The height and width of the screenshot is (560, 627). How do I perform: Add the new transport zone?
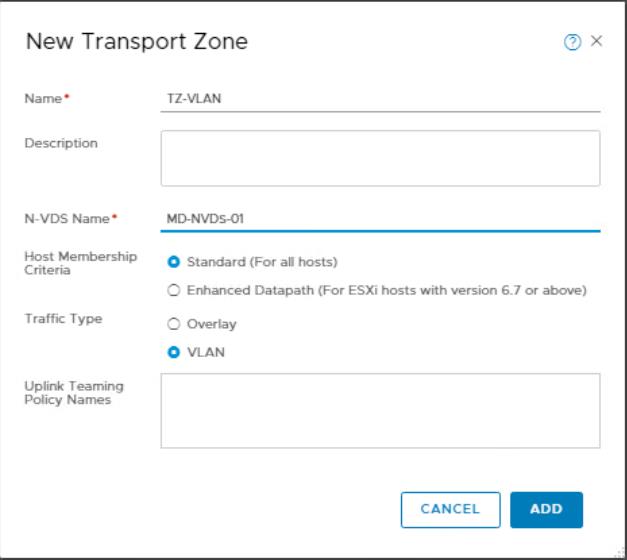546,510
